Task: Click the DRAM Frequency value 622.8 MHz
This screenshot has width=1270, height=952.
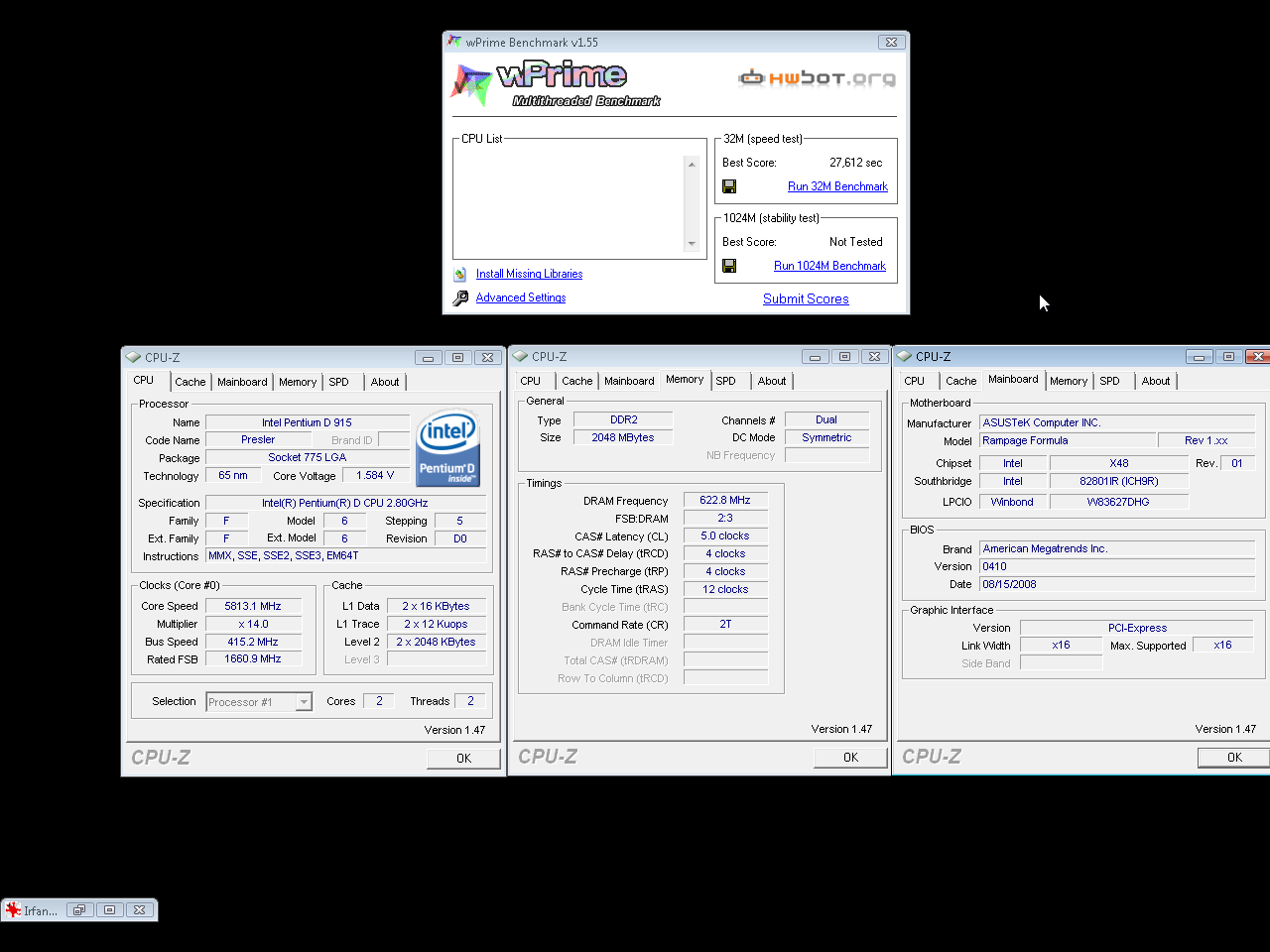Action: 725,501
